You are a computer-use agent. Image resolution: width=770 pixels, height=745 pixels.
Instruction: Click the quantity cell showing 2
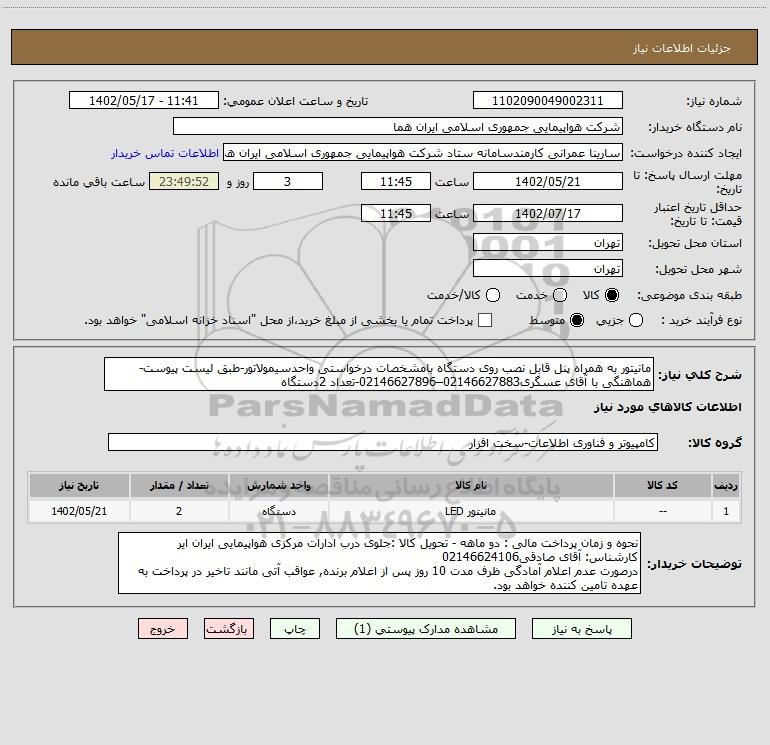click(x=179, y=511)
